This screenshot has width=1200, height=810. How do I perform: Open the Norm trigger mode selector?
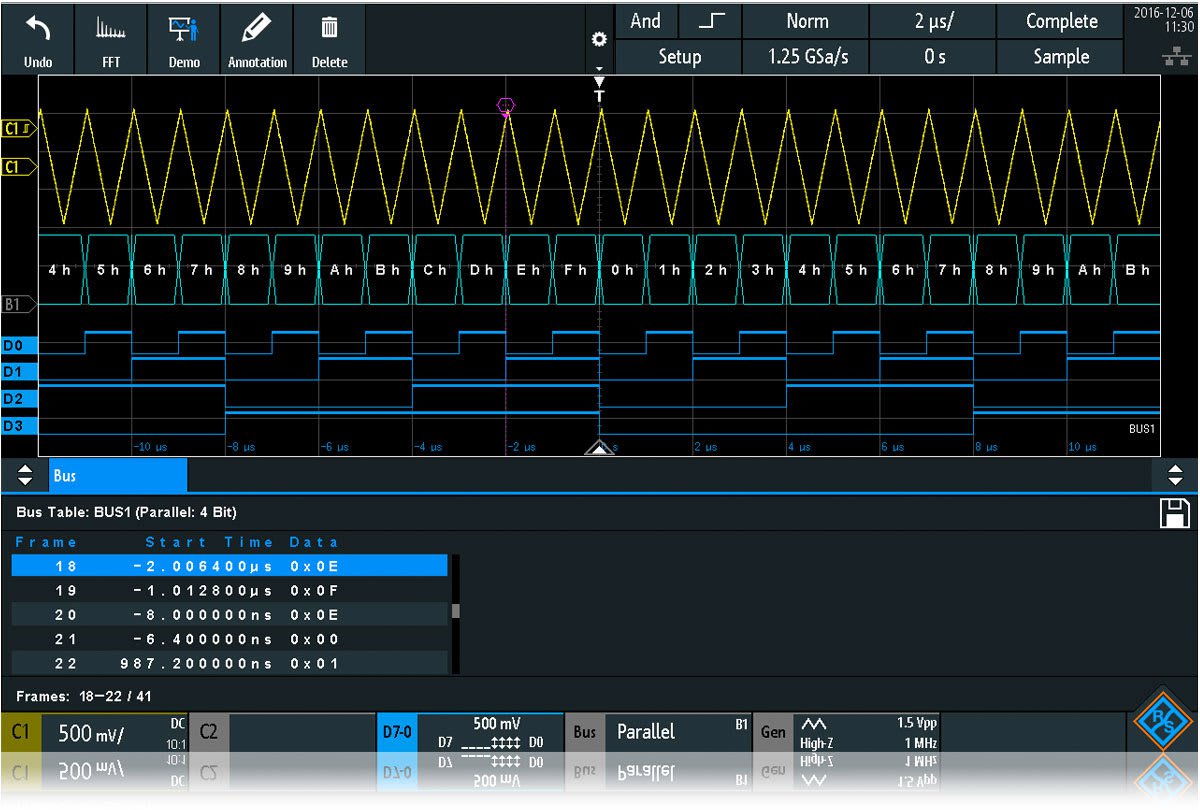coord(806,21)
